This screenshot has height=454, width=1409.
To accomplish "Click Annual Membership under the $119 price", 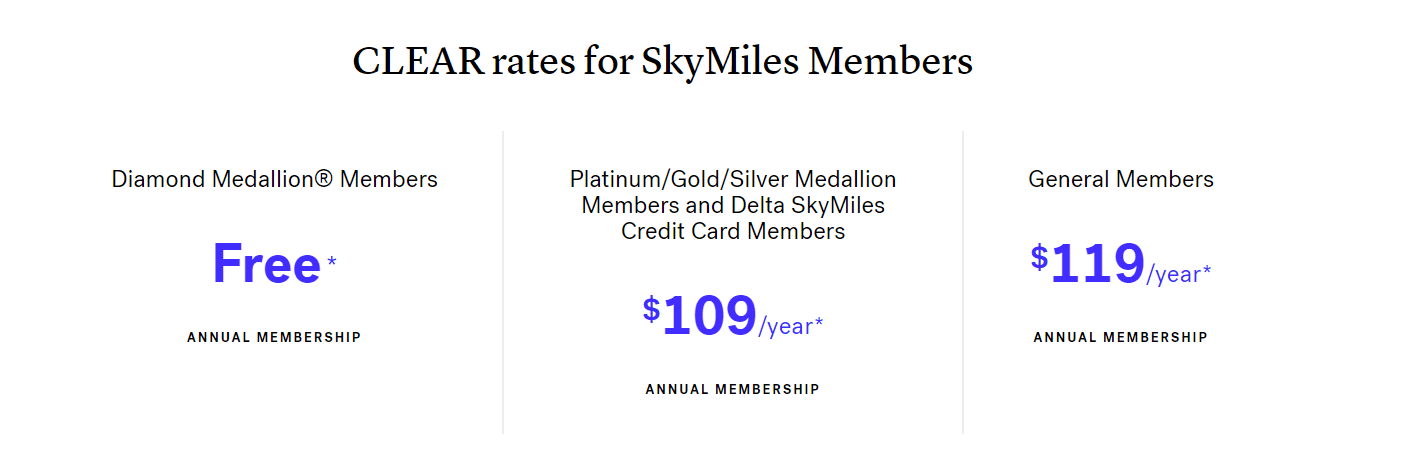I will tap(1120, 337).
